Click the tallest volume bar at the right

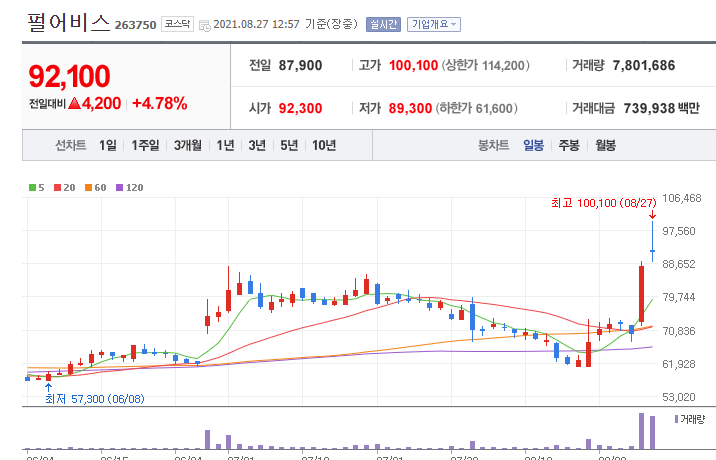coord(642,431)
